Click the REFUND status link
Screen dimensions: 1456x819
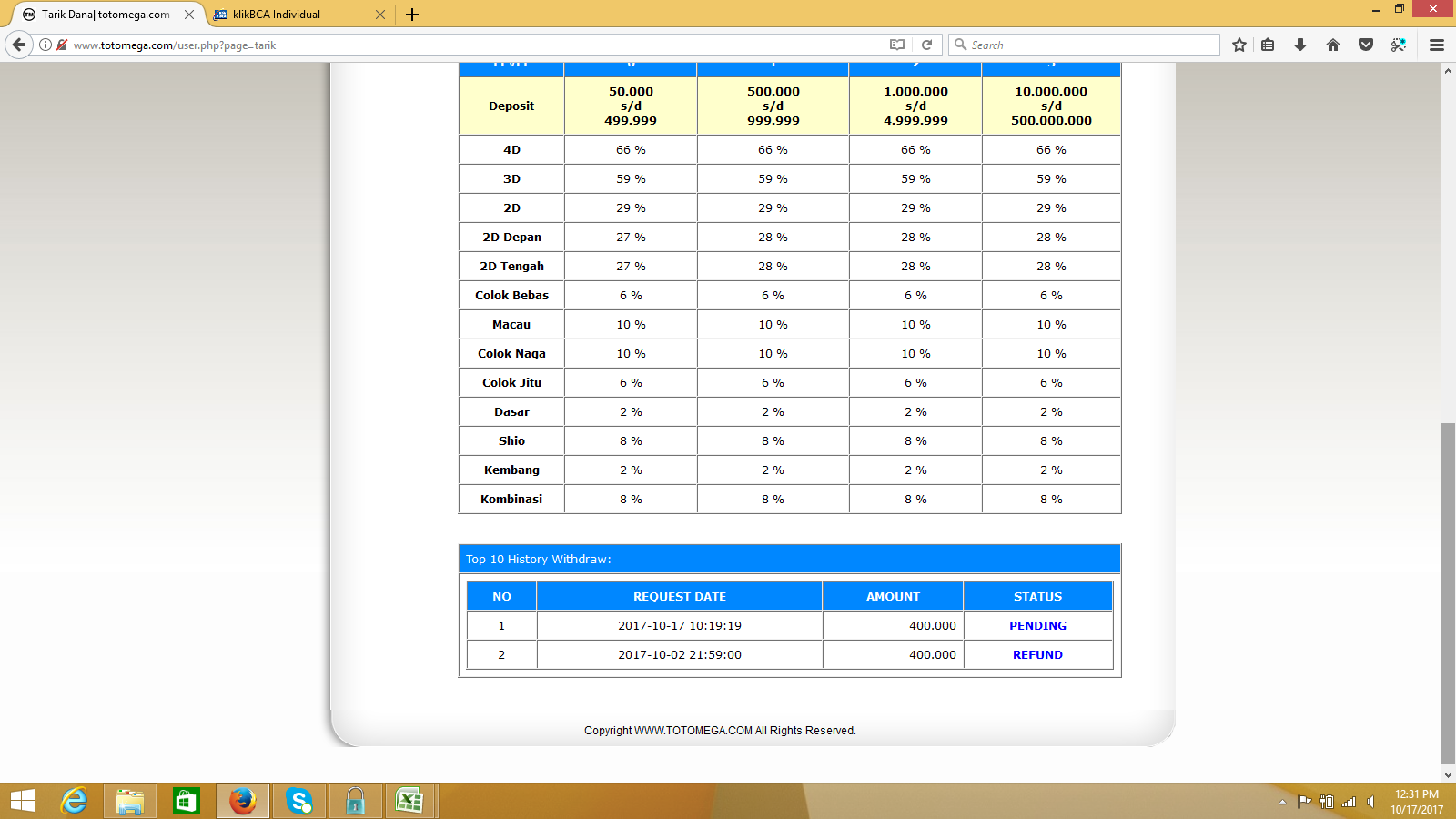click(x=1037, y=655)
